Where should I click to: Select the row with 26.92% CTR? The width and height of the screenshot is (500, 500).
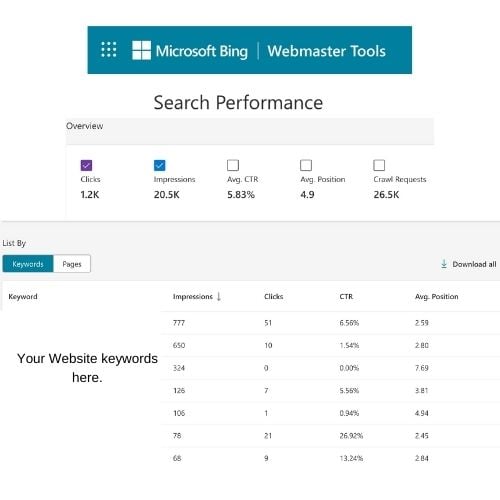point(330,435)
